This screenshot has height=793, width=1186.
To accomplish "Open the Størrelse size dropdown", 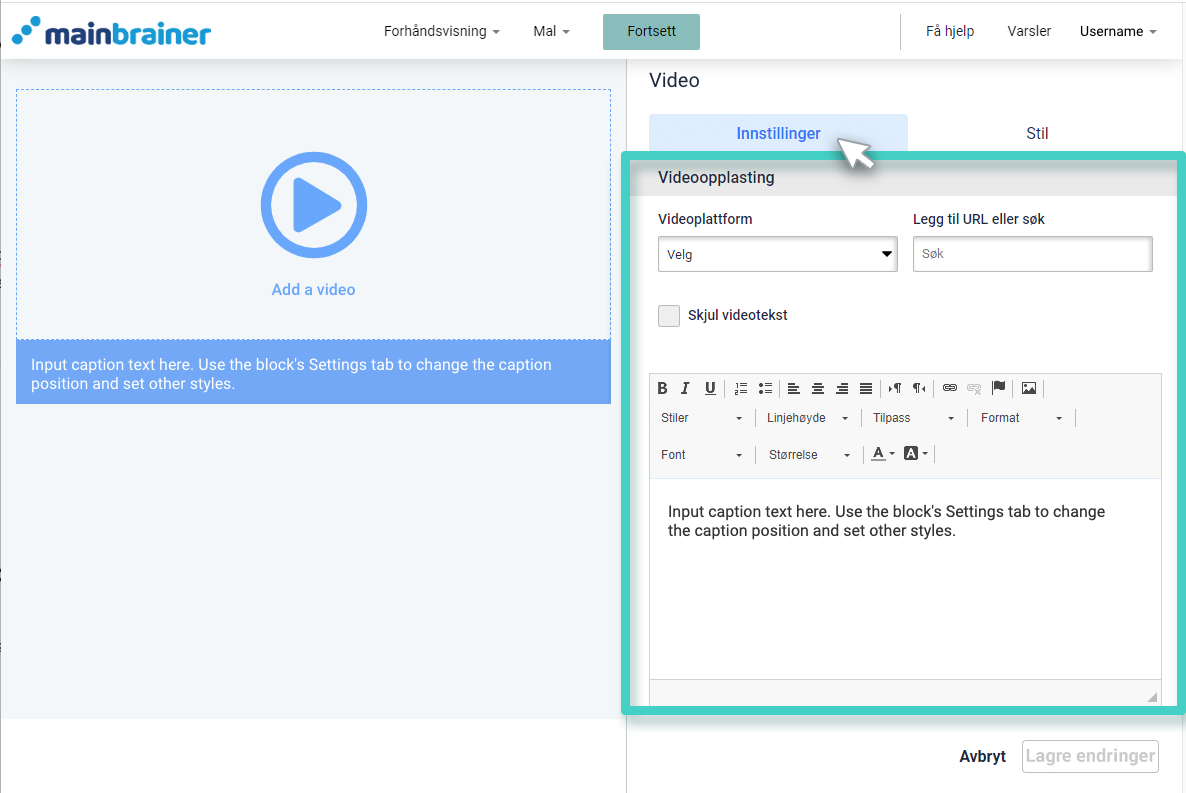I will click(x=809, y=455).
